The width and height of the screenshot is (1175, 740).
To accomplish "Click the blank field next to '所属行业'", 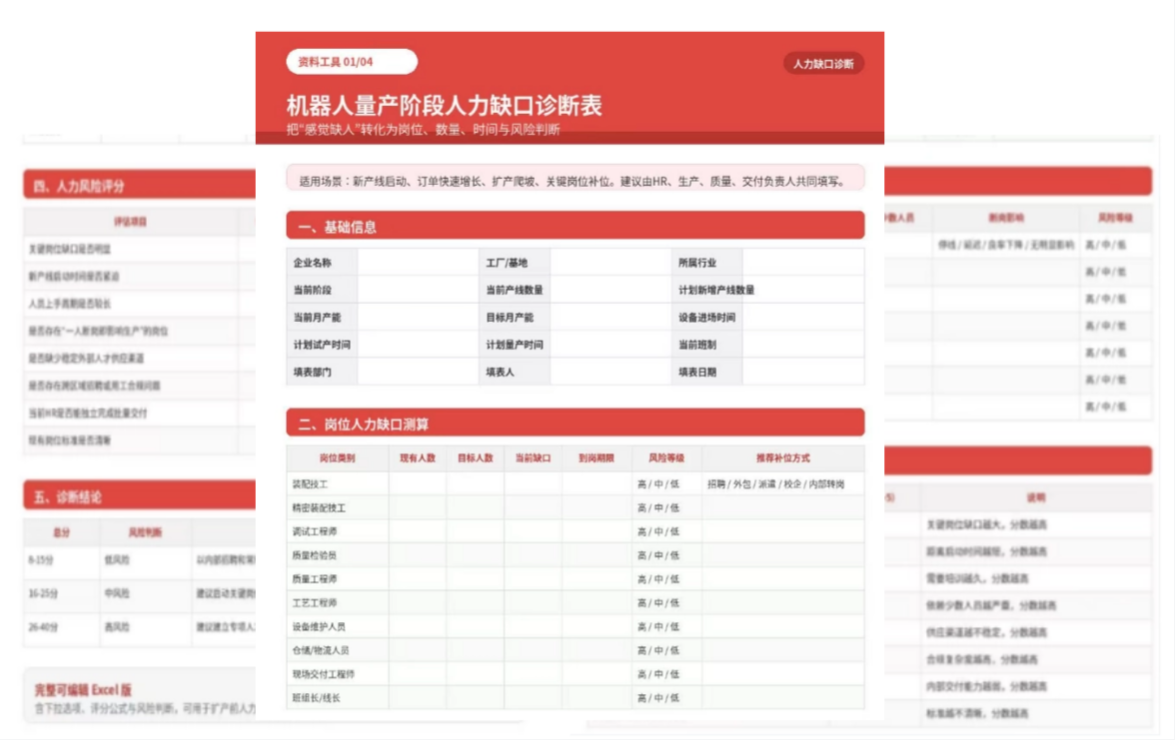I will (803, 262).
